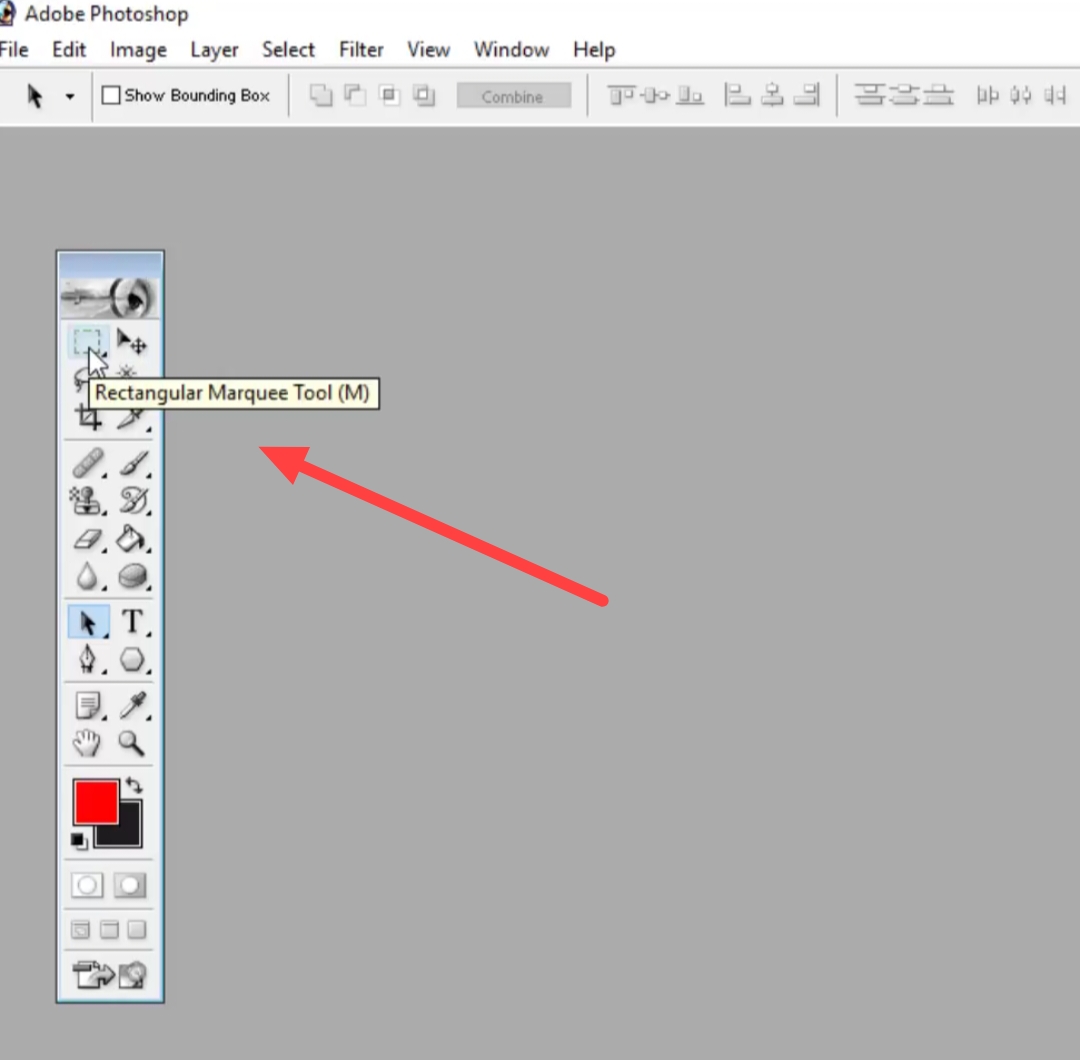Choose the Eyedropper tool
This screenshot has width=1080, height=1060.
[x=133, y=706]
